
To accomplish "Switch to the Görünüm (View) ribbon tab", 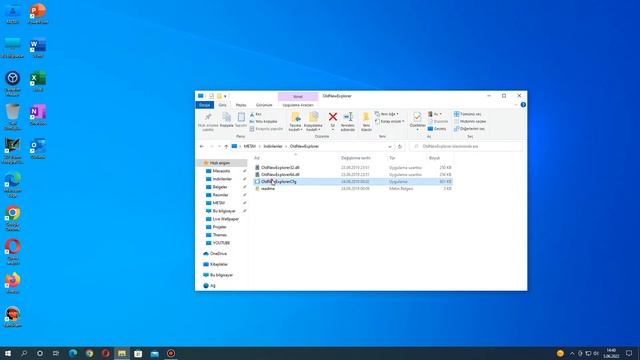I will tap(264, 105).
